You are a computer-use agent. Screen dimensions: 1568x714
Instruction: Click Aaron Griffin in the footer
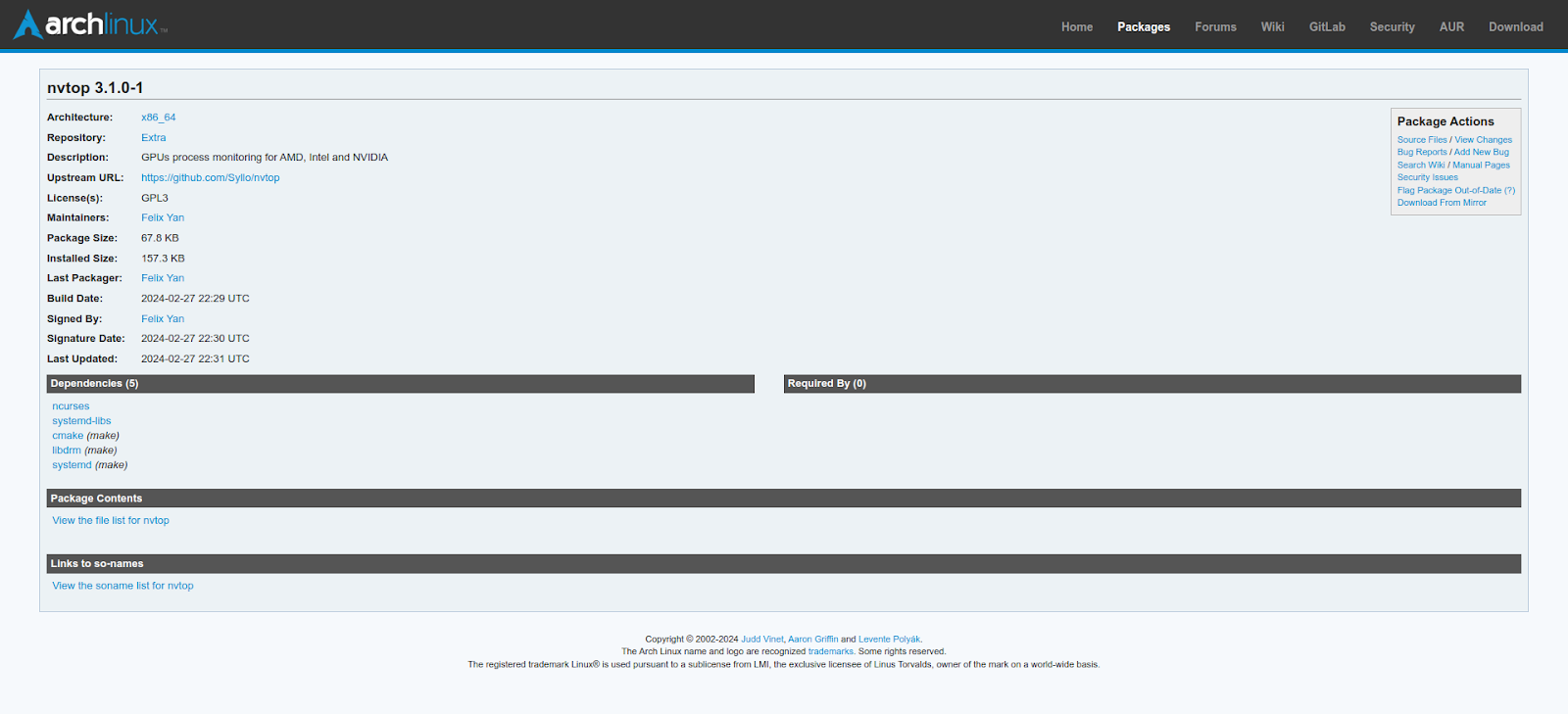[x=813, y=640]
